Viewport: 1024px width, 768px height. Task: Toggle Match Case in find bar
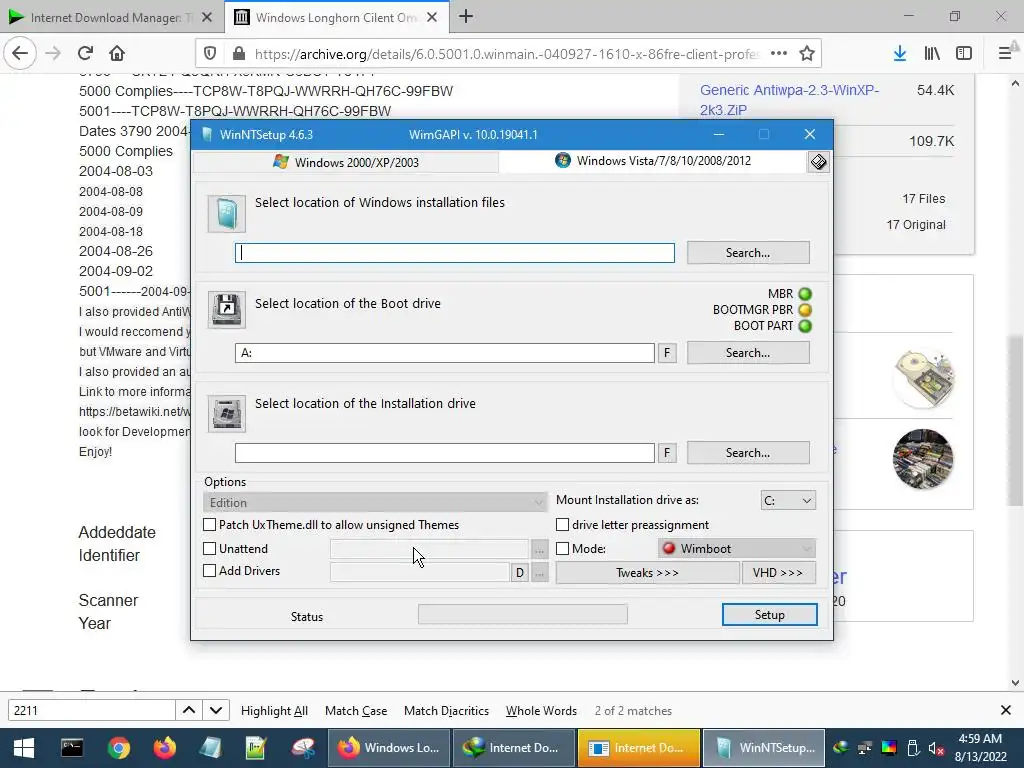coord(356,711)
